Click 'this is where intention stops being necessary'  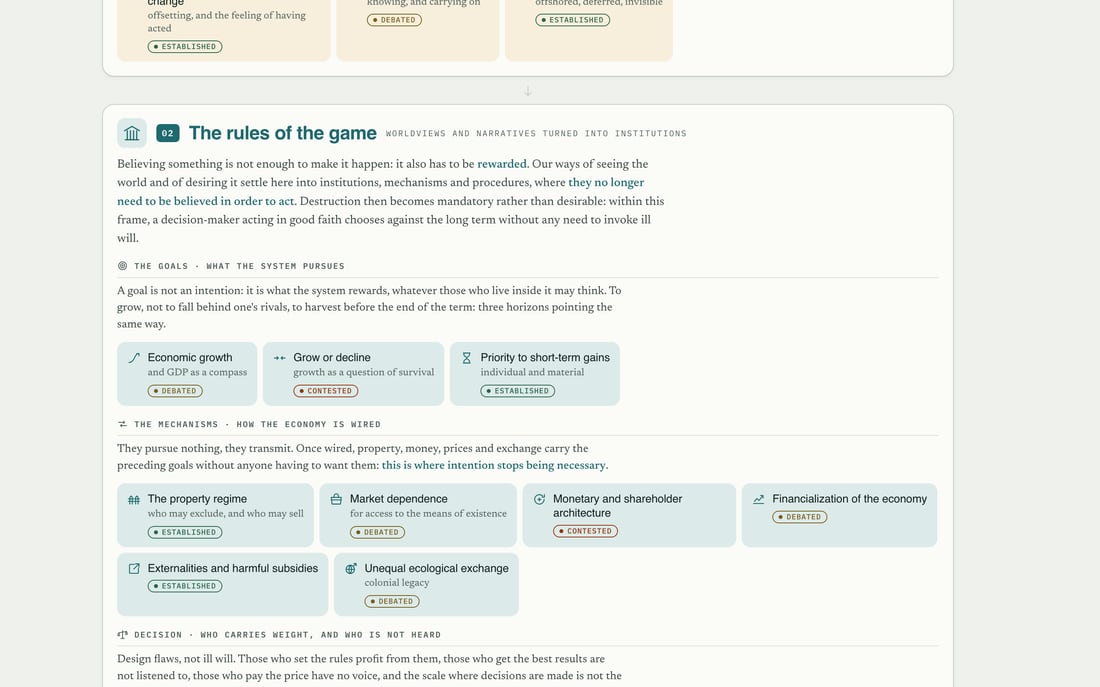click(x=494, y=465)
